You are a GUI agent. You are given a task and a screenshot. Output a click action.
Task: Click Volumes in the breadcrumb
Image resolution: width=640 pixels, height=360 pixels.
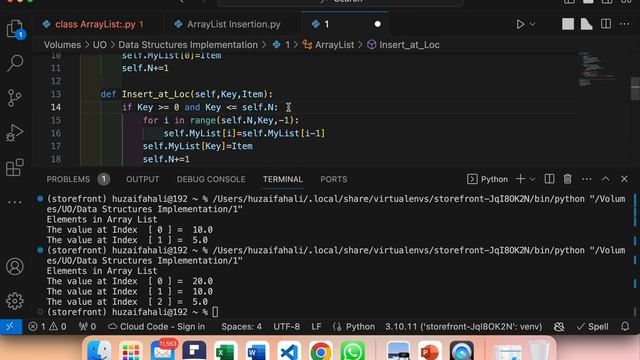[62, 45]
